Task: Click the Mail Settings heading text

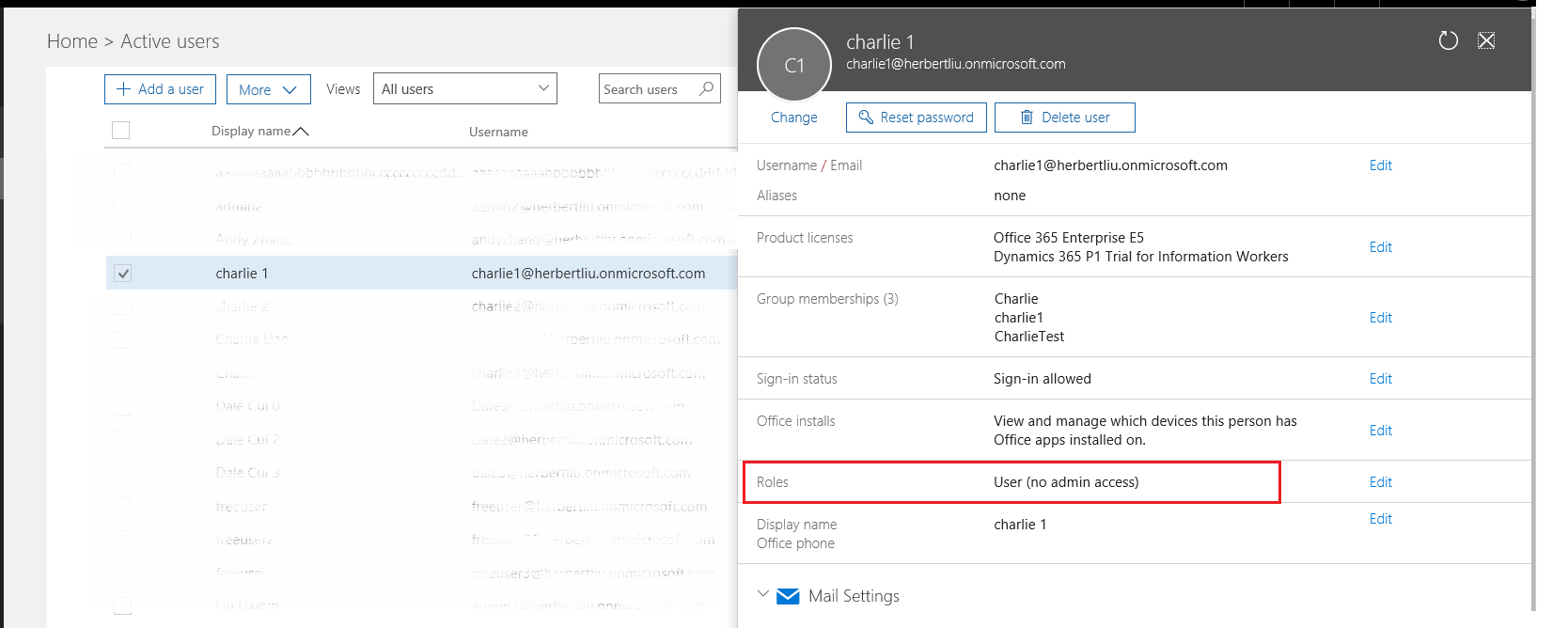Action: pyautogui.click(x=854, y=596)
